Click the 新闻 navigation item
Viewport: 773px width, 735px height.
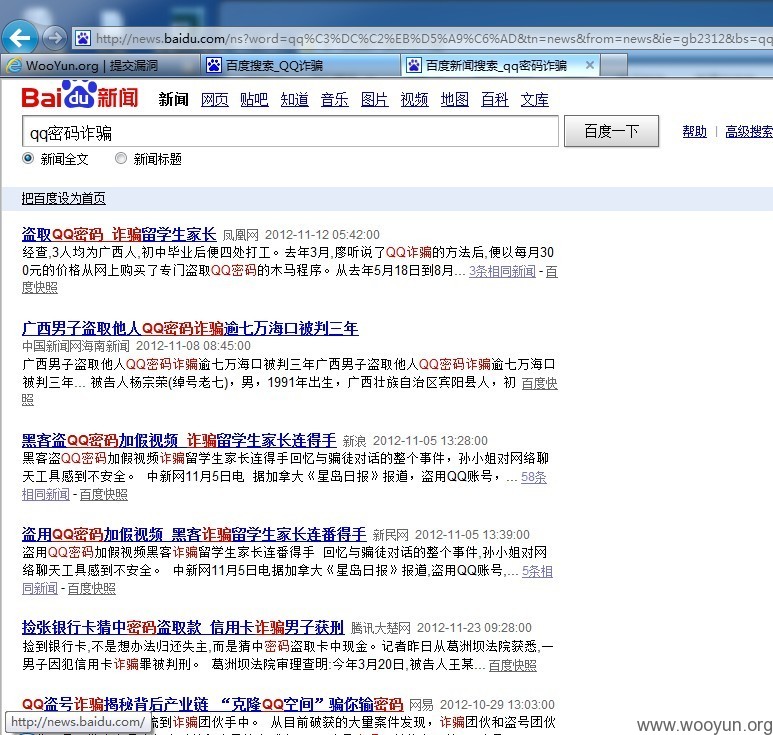coord(174,100)
